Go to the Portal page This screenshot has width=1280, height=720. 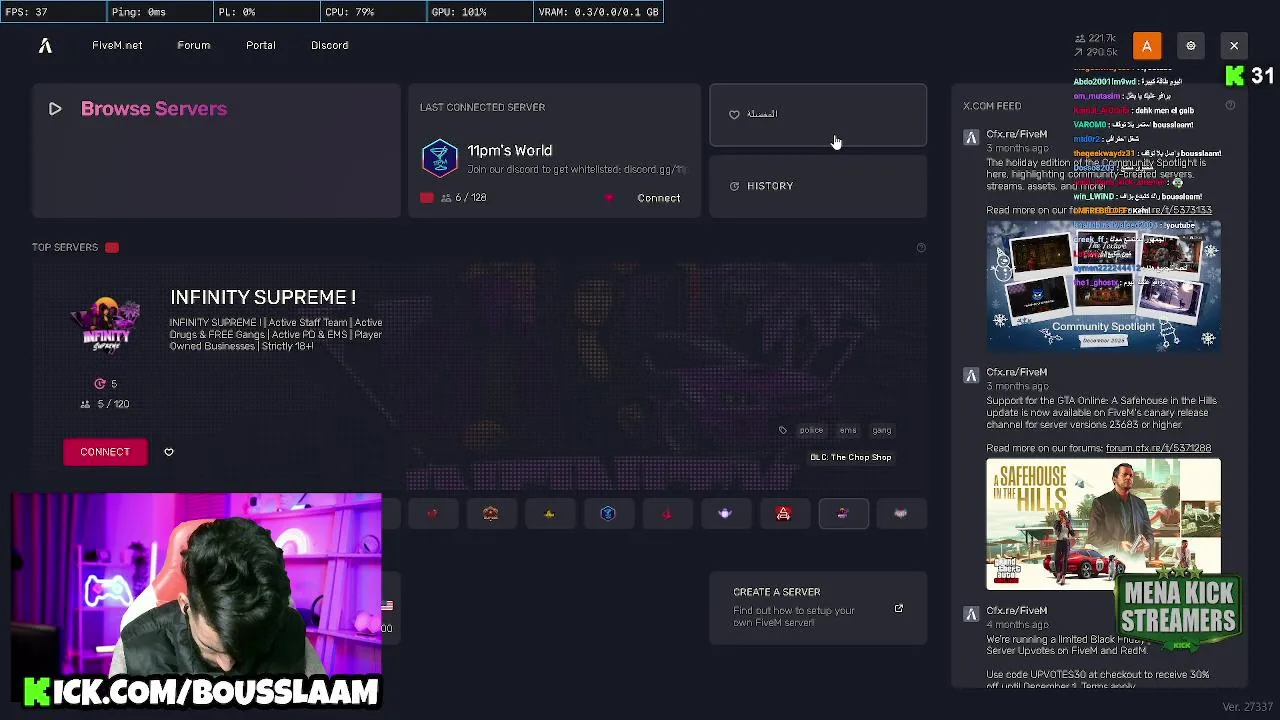point(261,45)
